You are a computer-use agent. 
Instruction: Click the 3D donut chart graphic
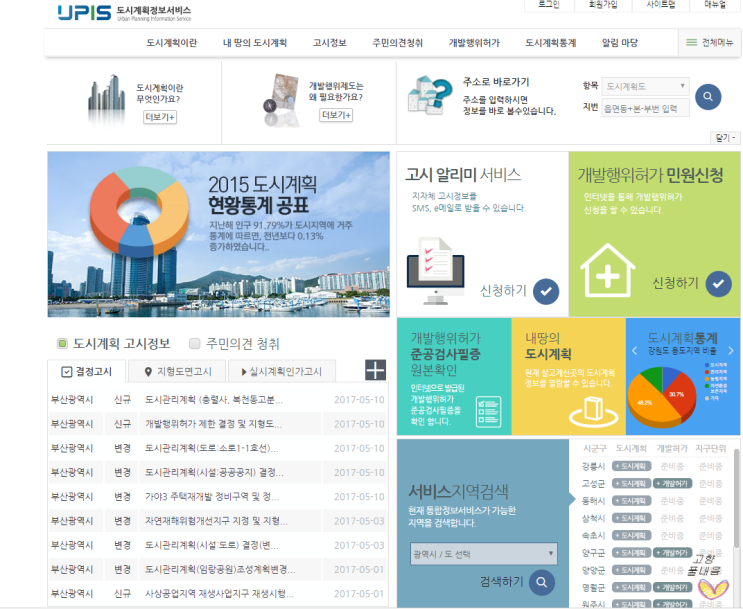(x=139, y=211)
